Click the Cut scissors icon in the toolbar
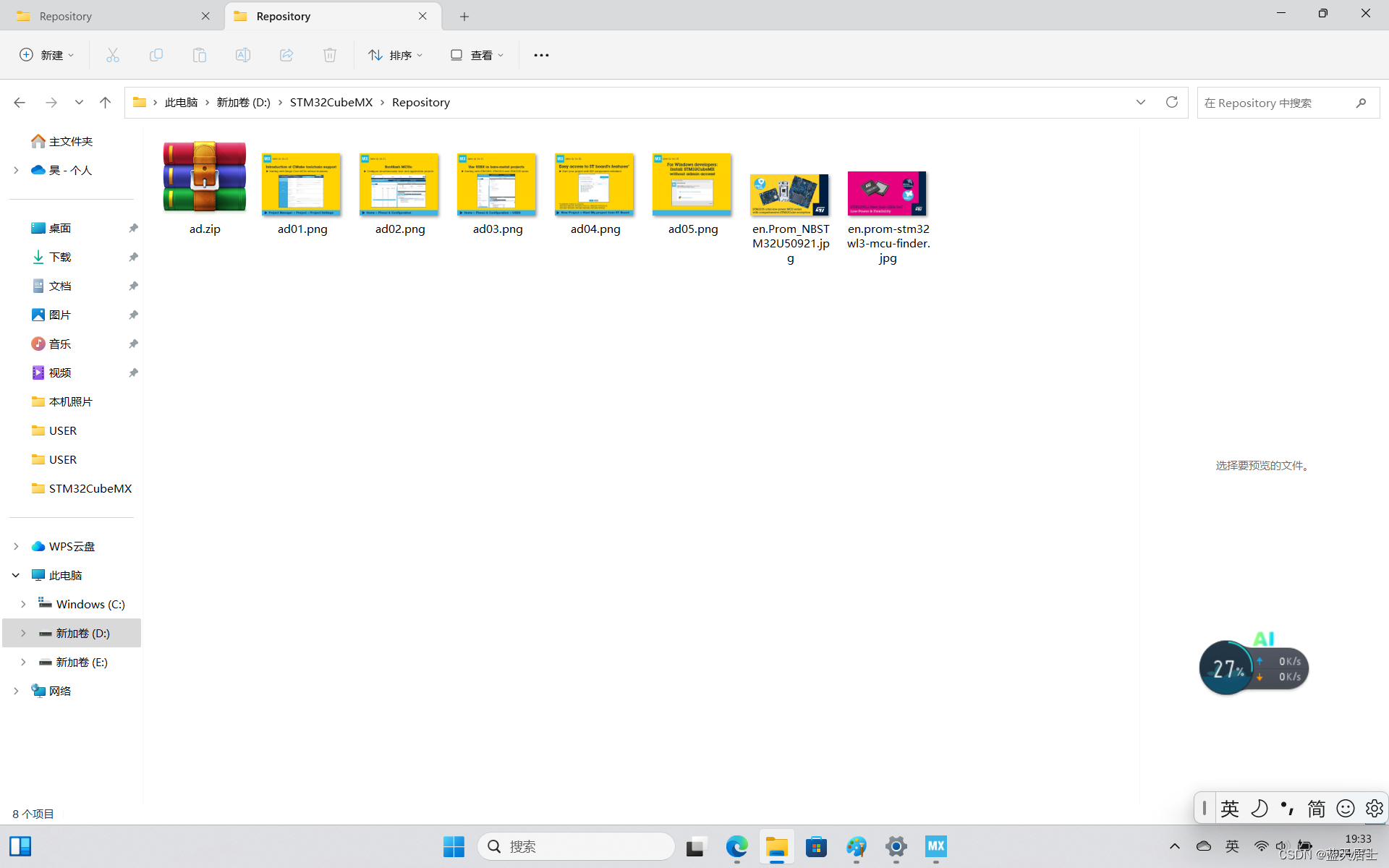1389x868 pixels. [x=113, y=55]
